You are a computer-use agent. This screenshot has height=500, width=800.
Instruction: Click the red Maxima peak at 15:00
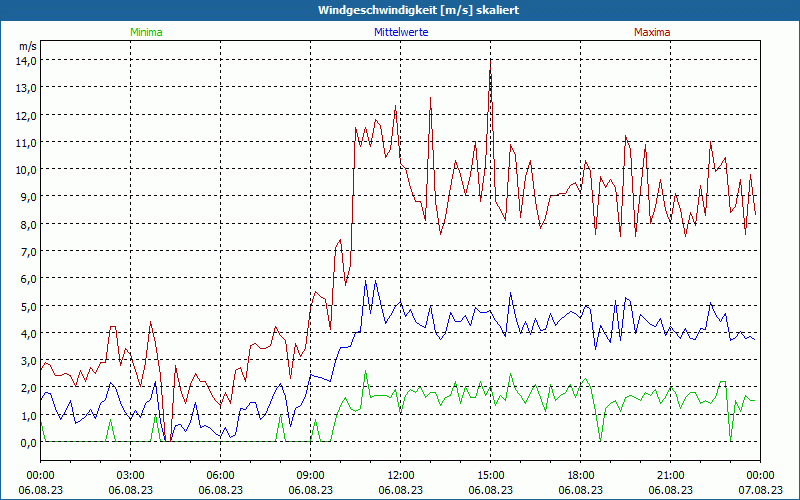490,62
